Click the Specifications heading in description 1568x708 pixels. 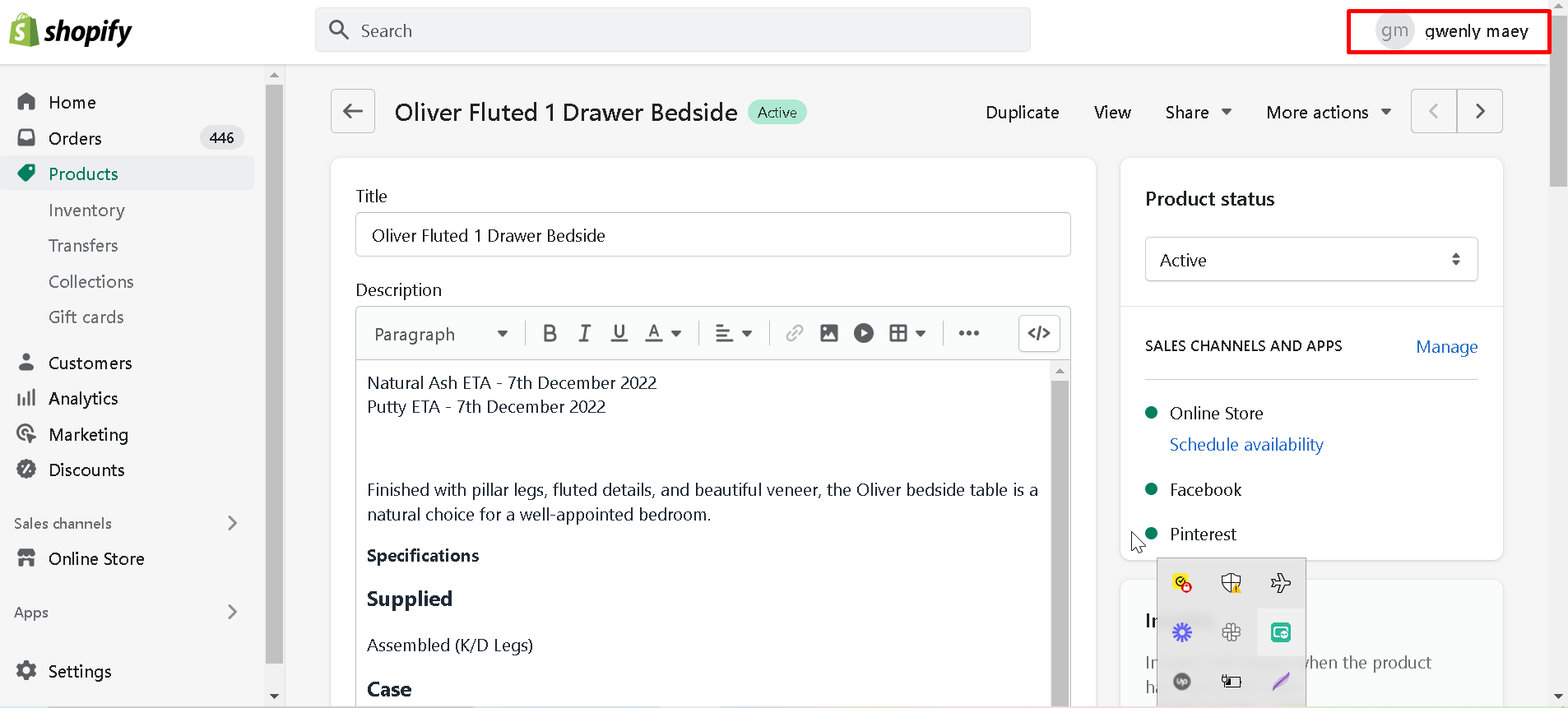423,555
